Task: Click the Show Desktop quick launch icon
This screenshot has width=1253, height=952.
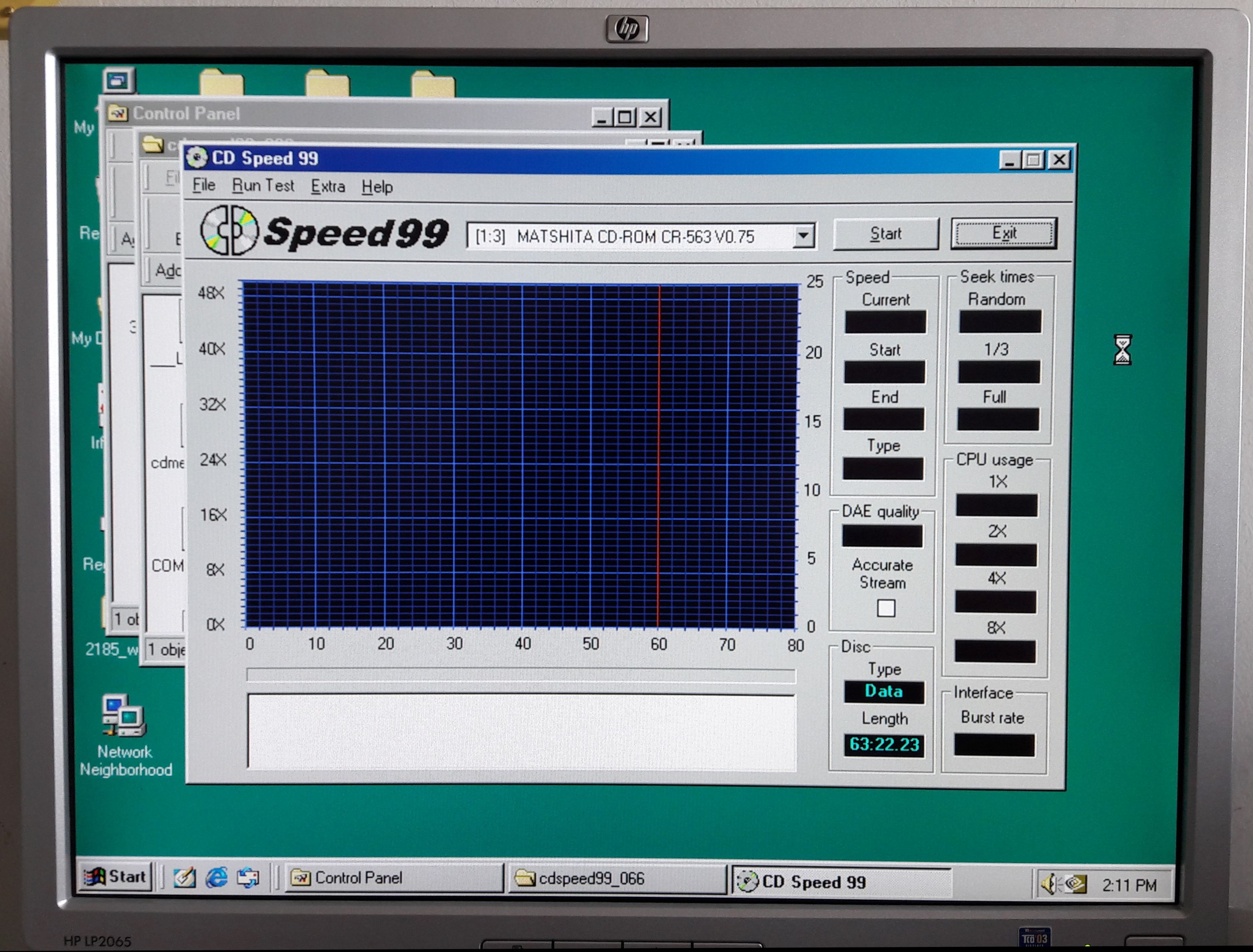Action: point(184,878)
